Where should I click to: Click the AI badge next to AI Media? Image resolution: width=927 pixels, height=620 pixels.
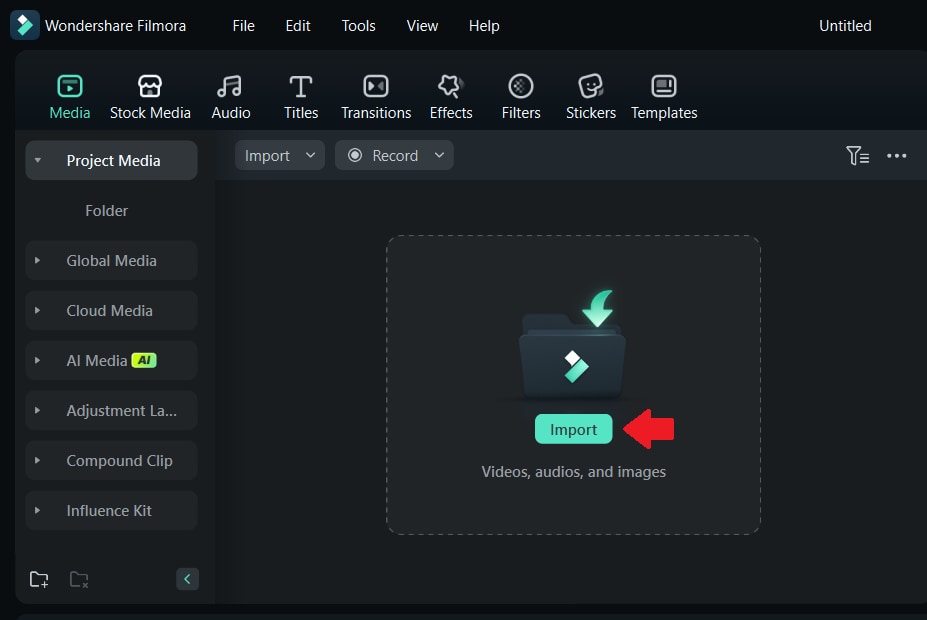[x=144, y=361]
